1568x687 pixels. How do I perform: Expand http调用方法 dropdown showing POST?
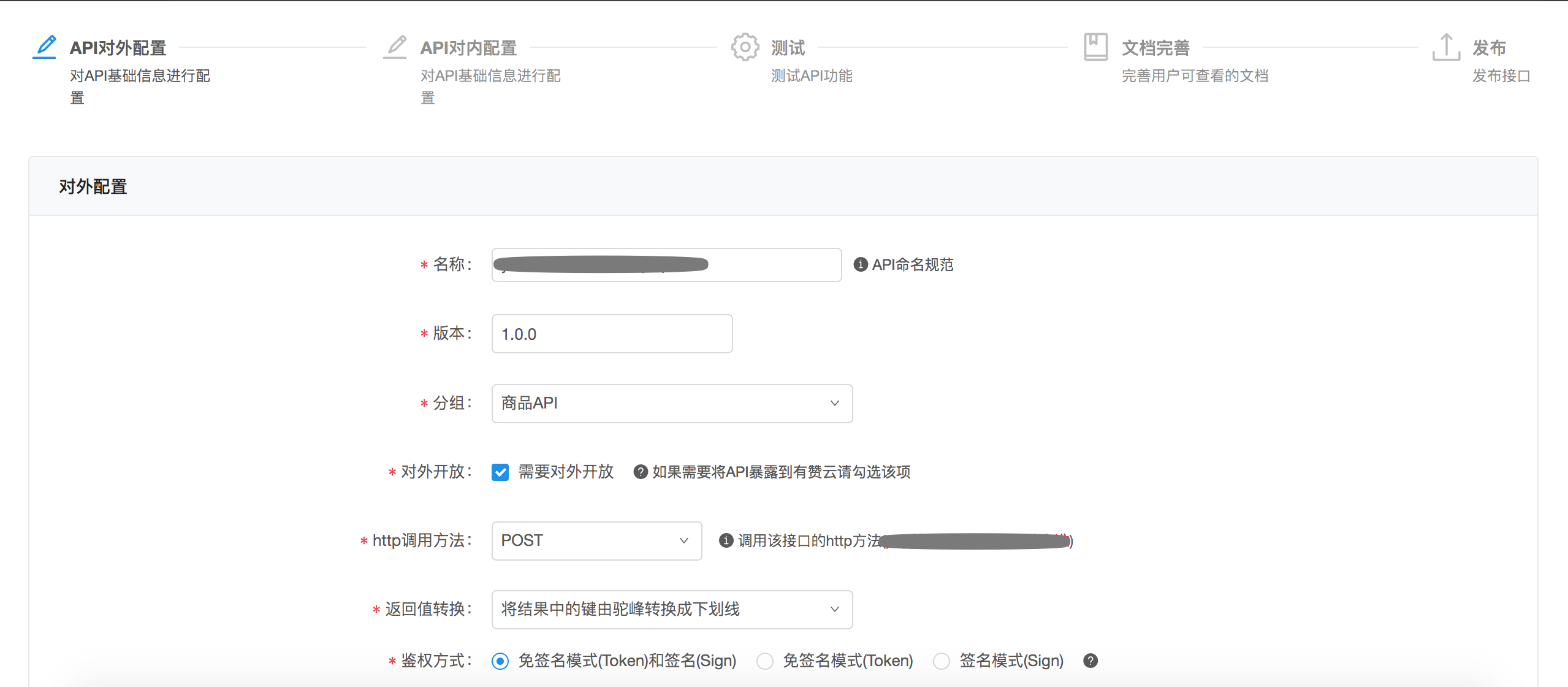pos(596,540)
